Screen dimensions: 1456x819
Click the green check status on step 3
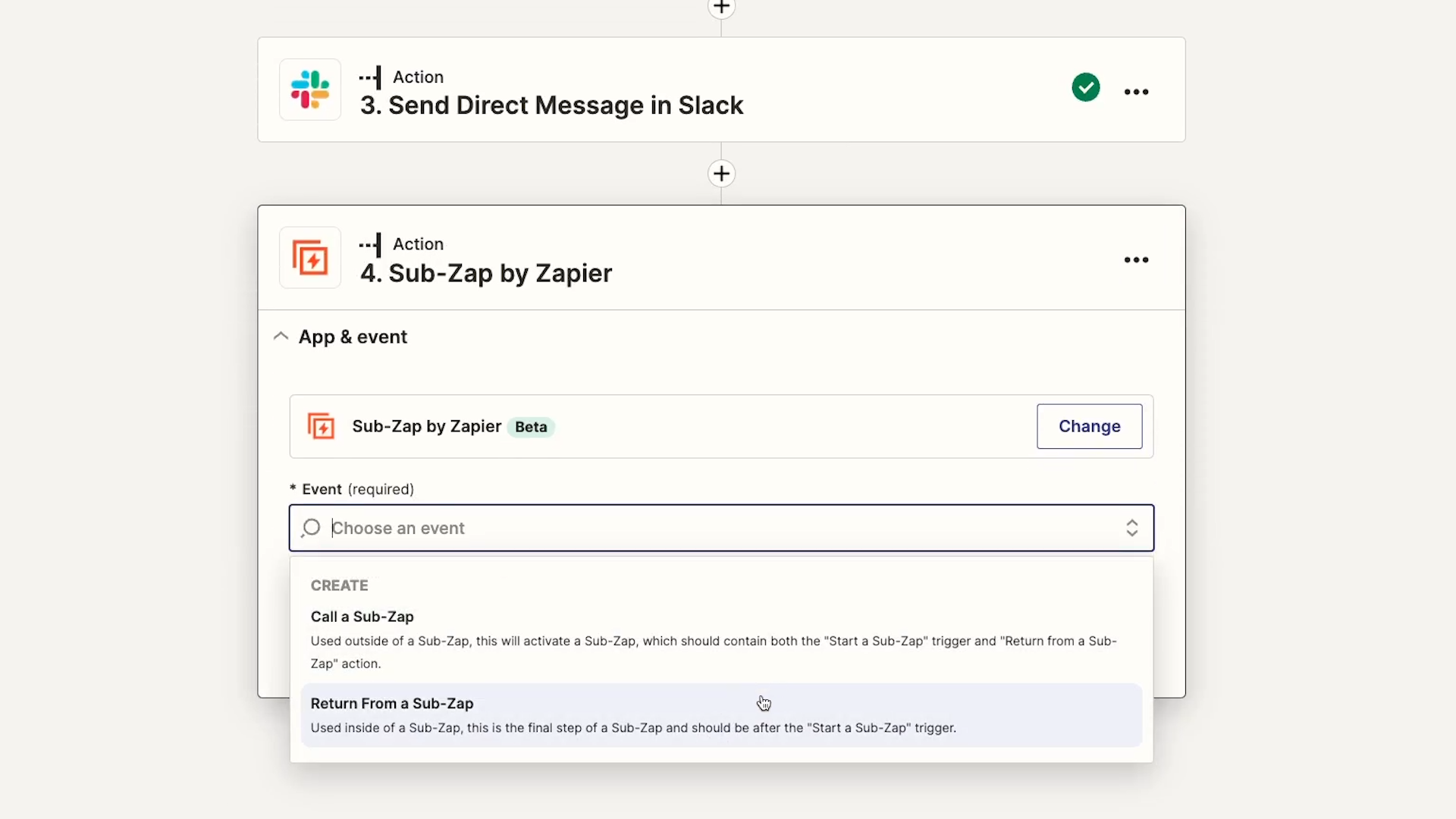(x=1086, y=87)
